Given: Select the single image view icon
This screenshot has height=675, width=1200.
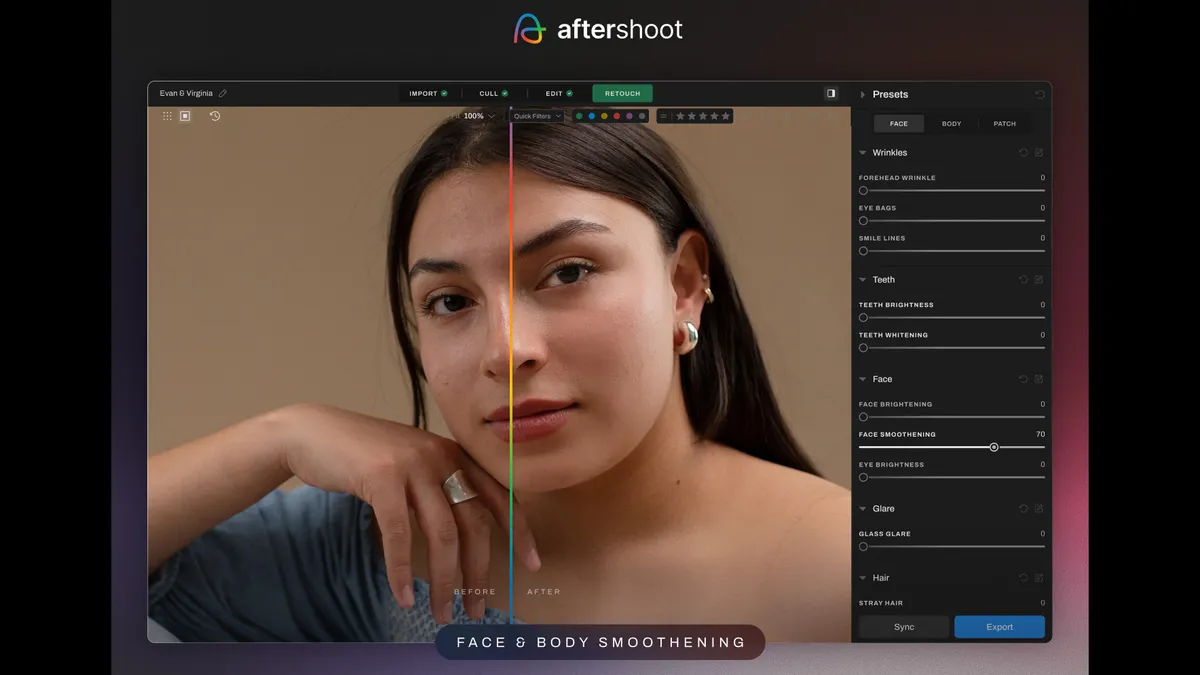Looking at the screenshot, I should (x=185, y=116).
